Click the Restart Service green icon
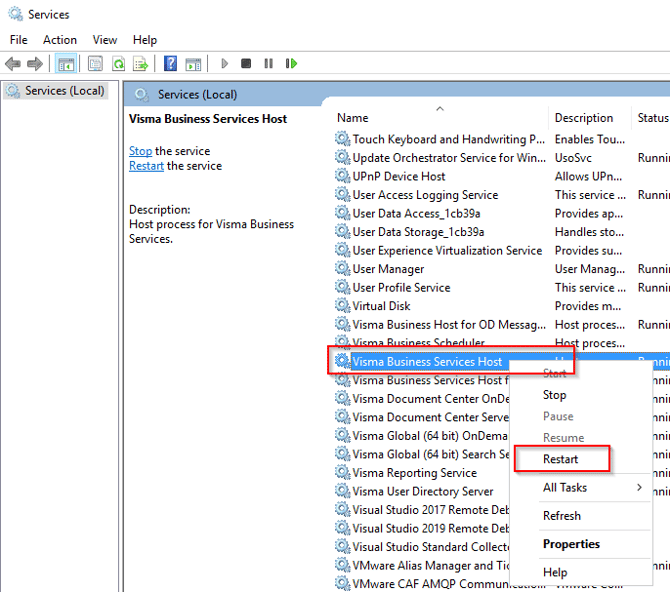This screenshot has height=592, width=670. pyautogui.click(x=291, y=64)
